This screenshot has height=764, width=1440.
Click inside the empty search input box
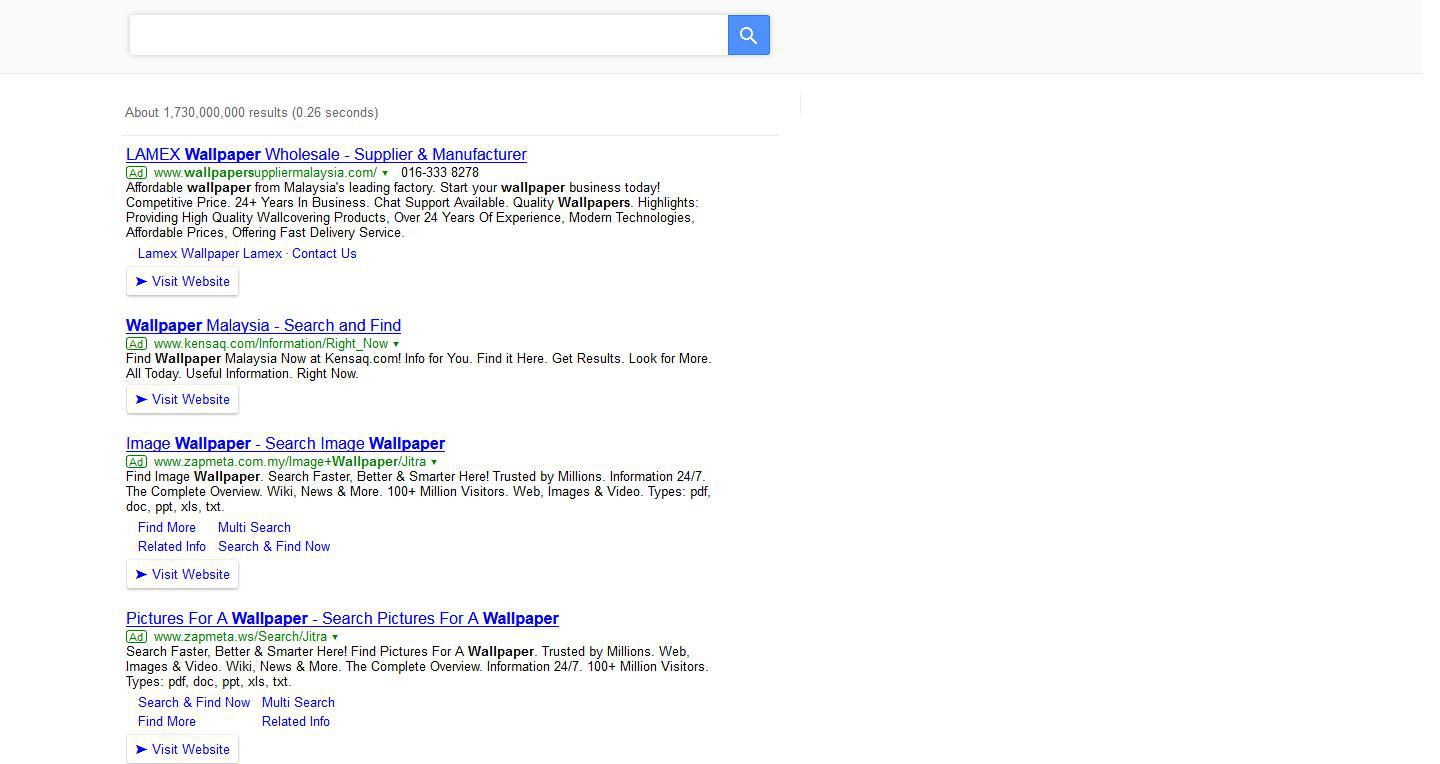click(428, 36)
